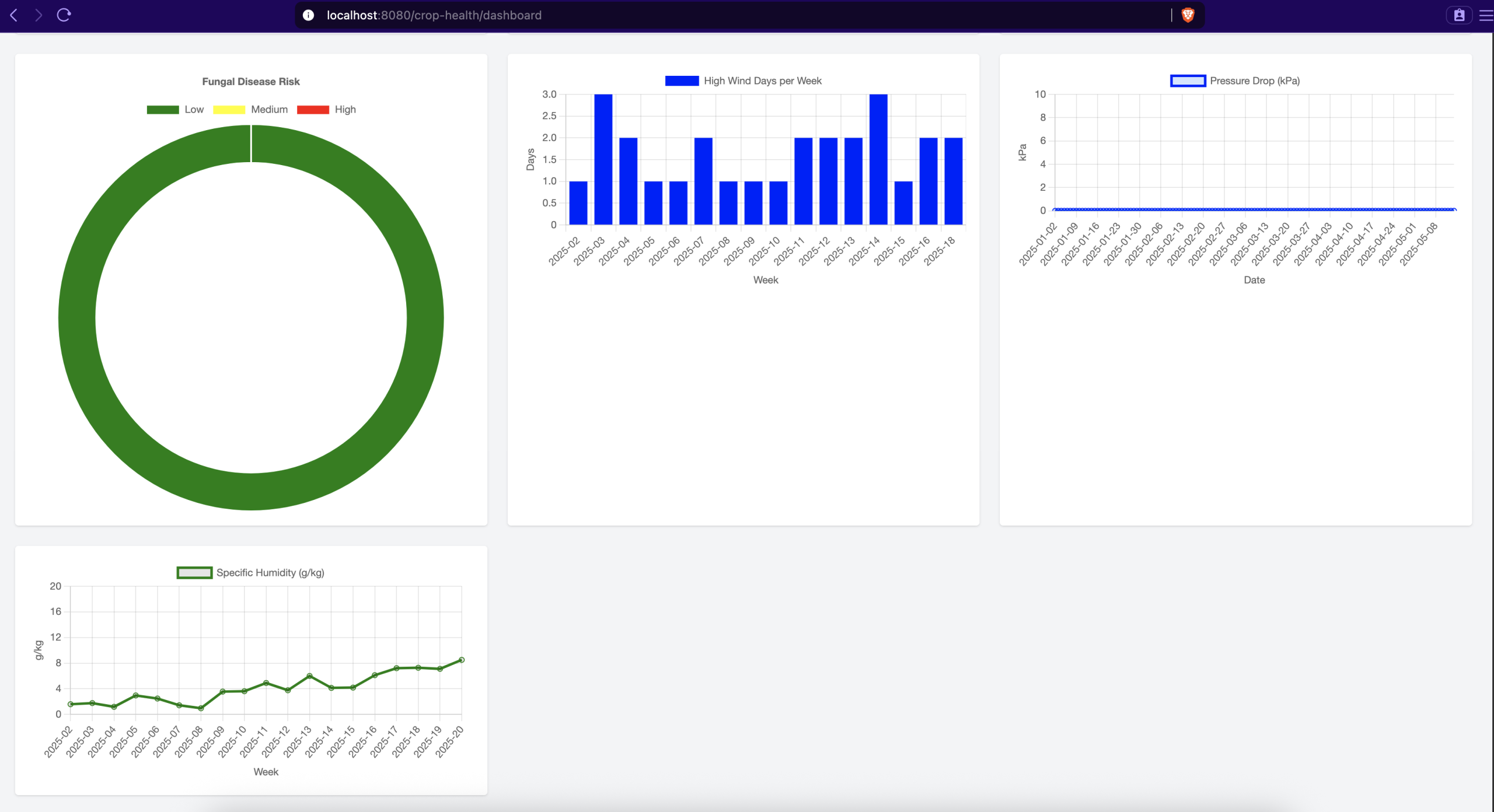This screenshot has width=1494, height=812.
Task: Hide the High Wind Days dataset
Action: coord(762,81)
